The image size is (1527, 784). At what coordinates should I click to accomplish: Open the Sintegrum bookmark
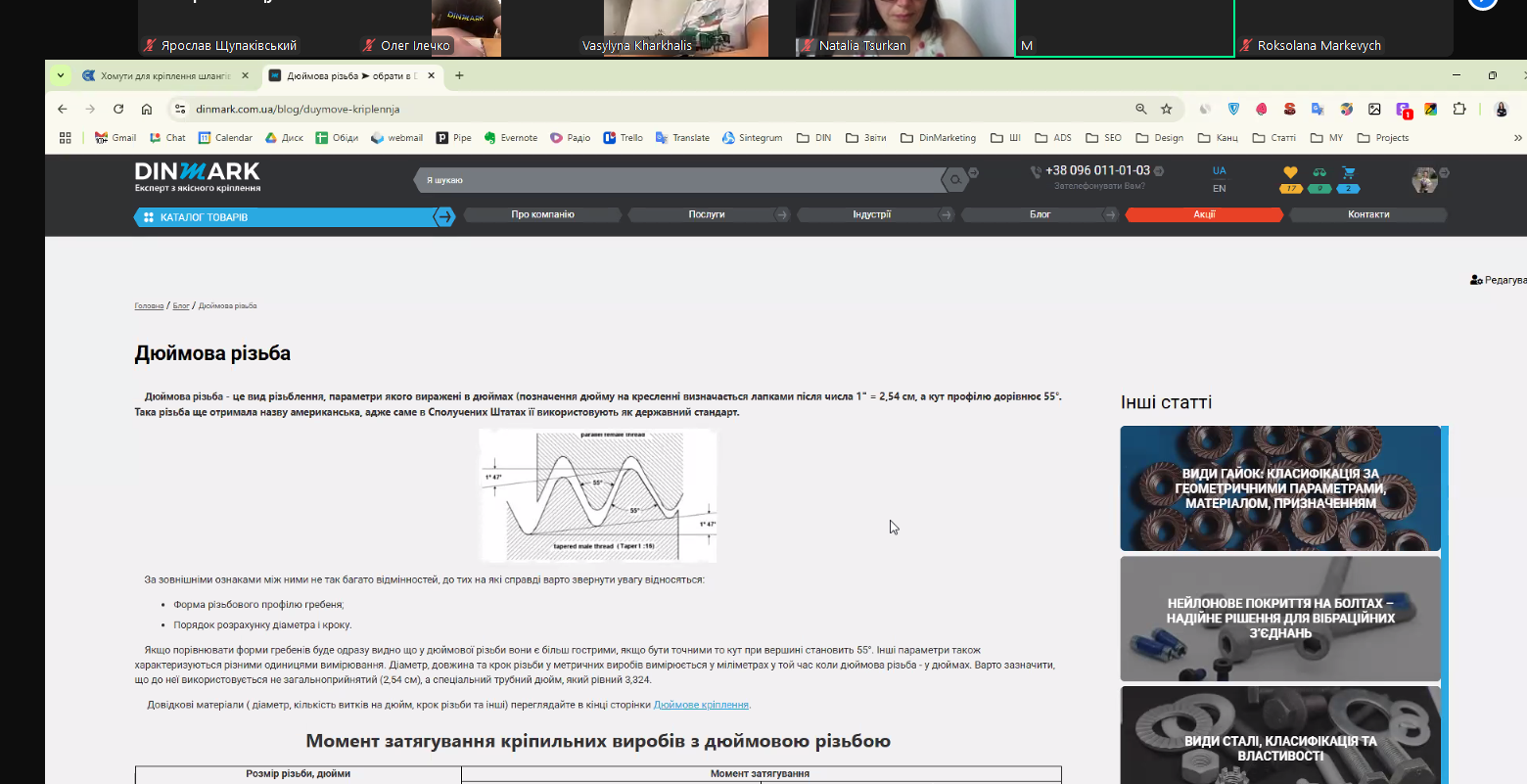(752, 138)
